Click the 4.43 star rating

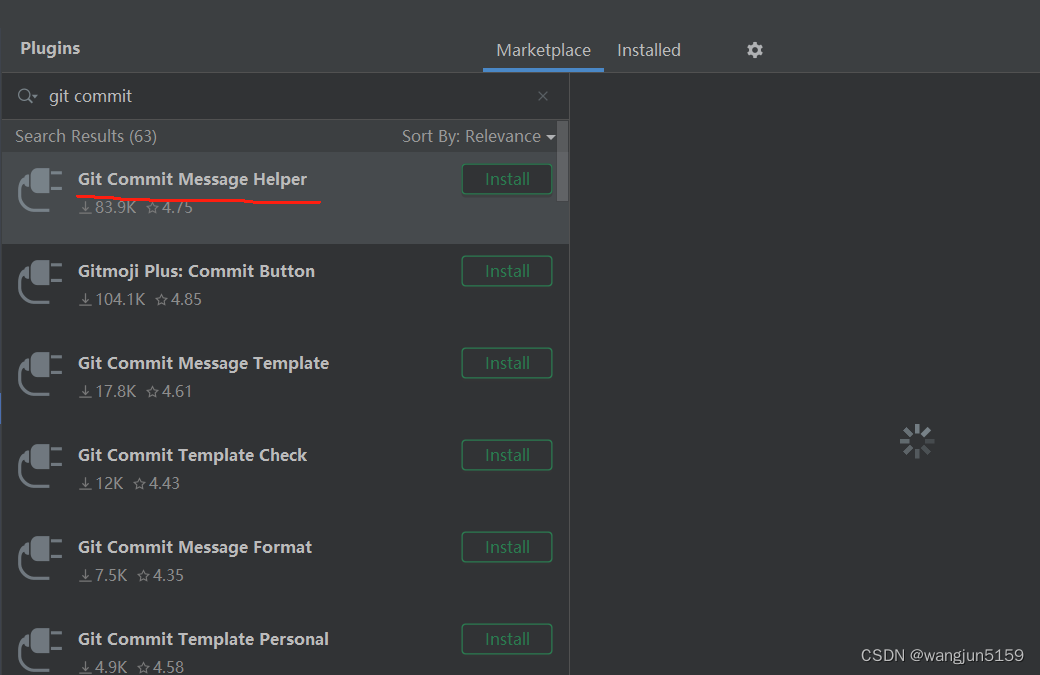pyautogui.click(x=157, y=483)
